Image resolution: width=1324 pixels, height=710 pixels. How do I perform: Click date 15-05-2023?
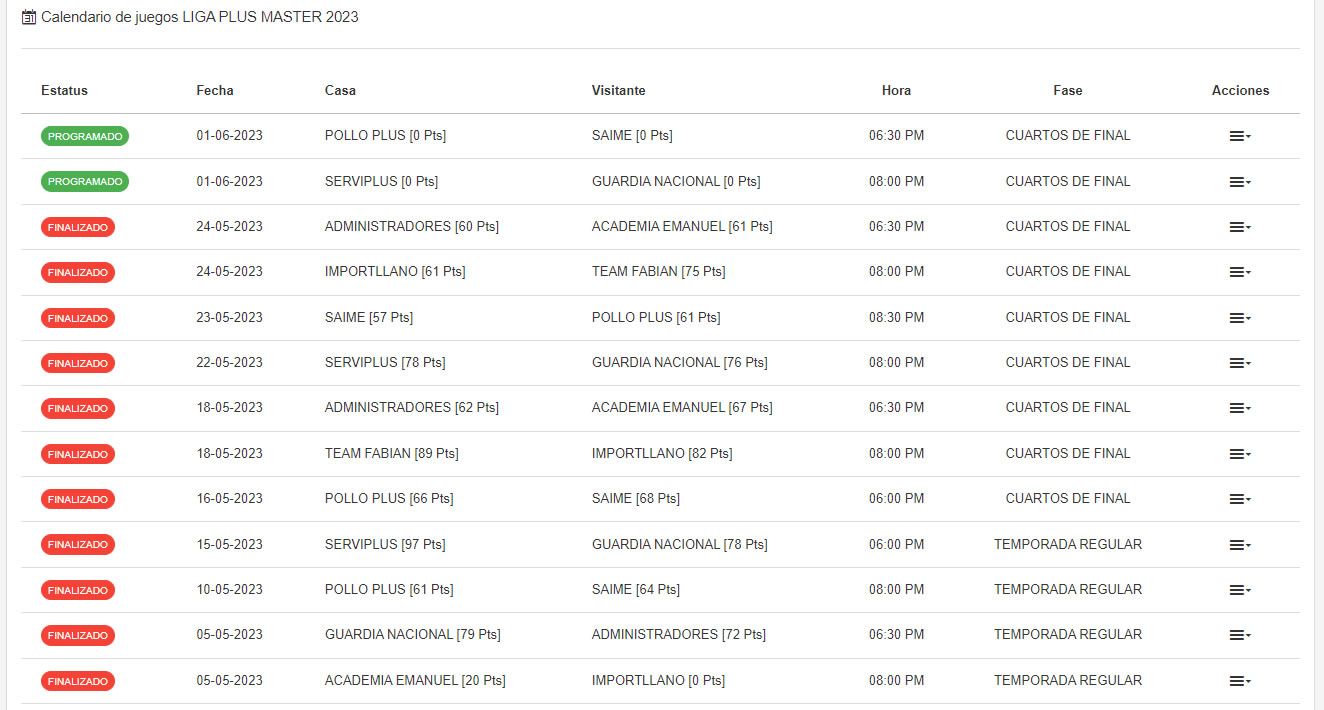(229, 545)
